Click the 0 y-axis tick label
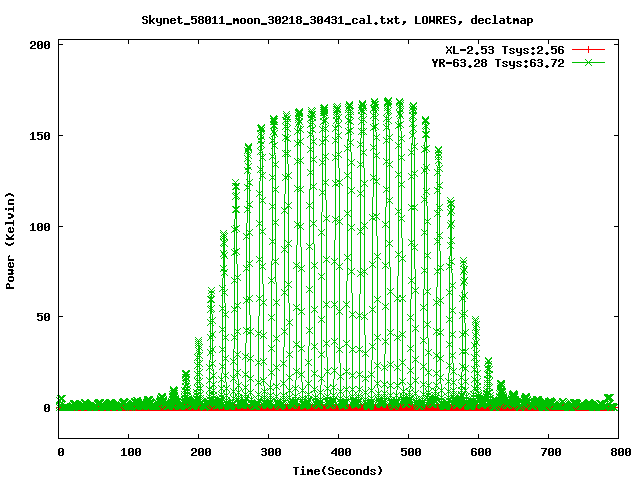 click(x=47, y=408)
